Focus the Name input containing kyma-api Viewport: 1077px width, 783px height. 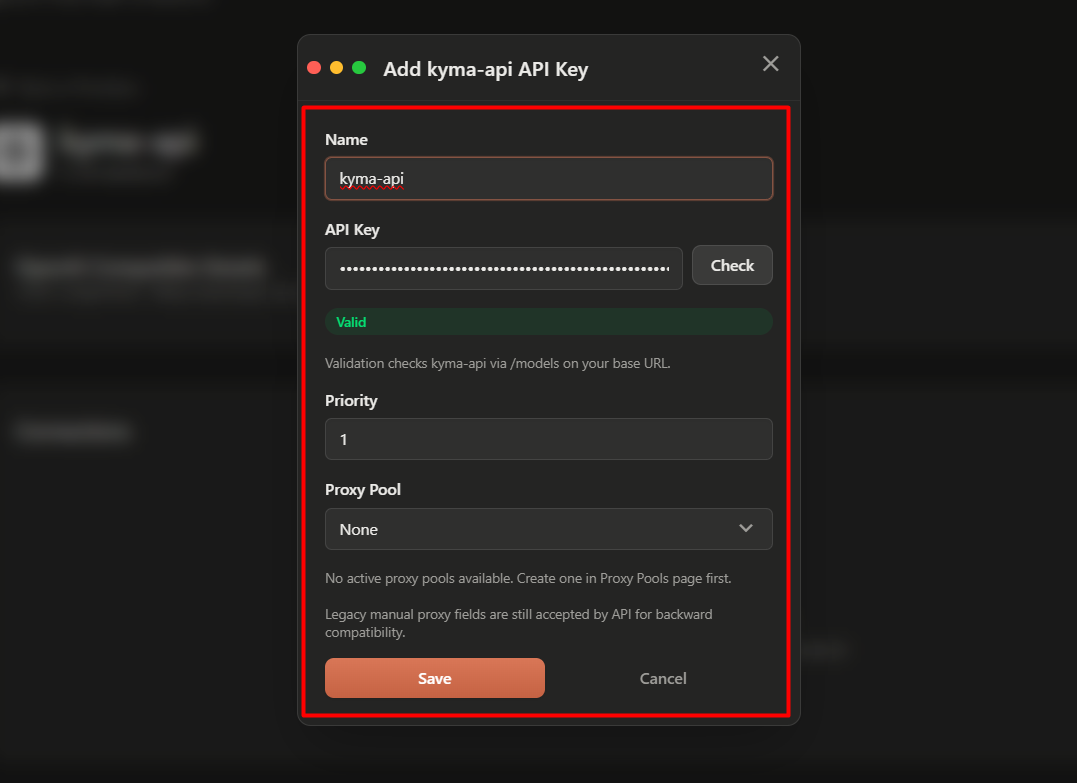coord(548,178)
